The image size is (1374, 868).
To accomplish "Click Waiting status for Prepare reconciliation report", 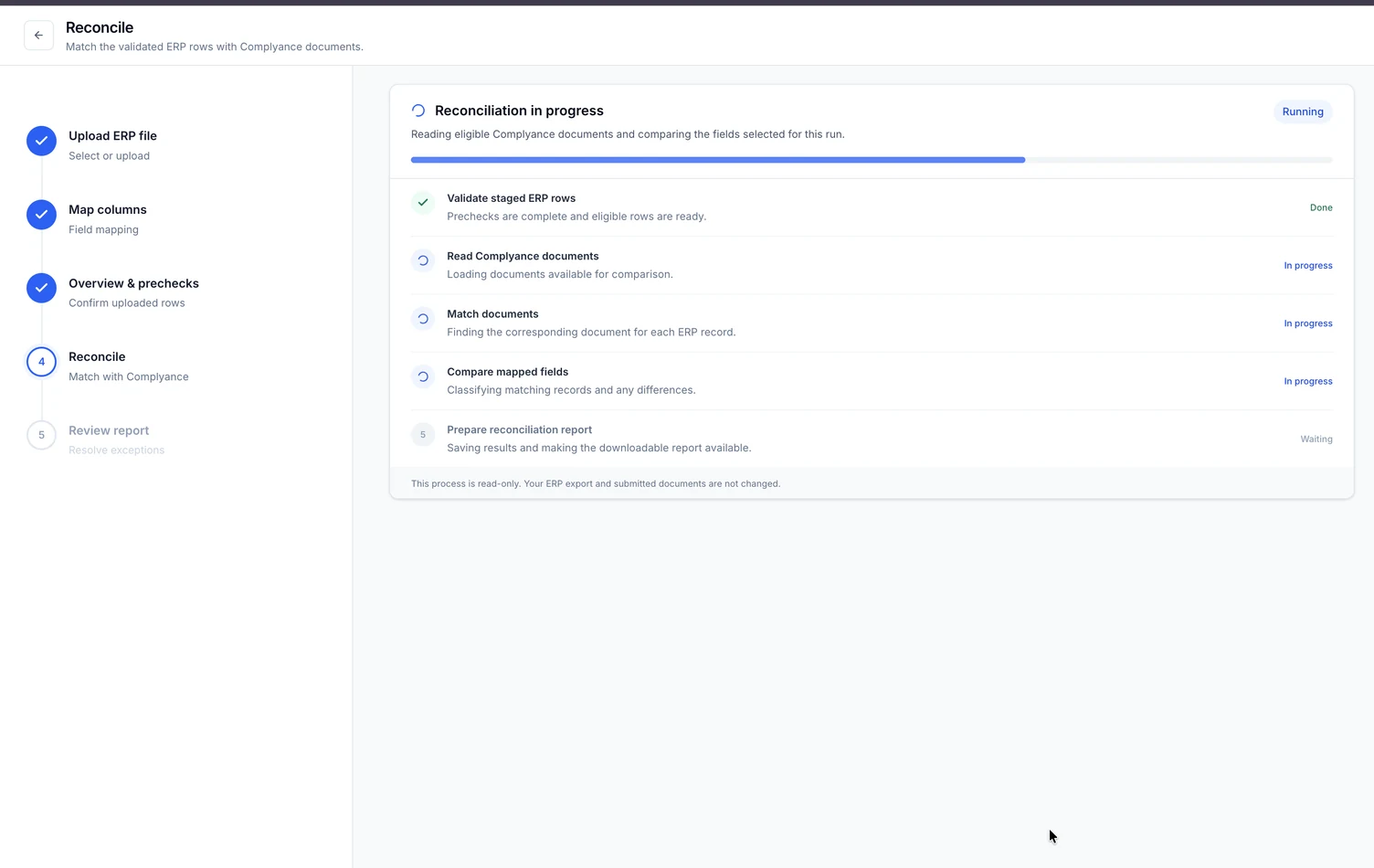I will pos(1316,439).
